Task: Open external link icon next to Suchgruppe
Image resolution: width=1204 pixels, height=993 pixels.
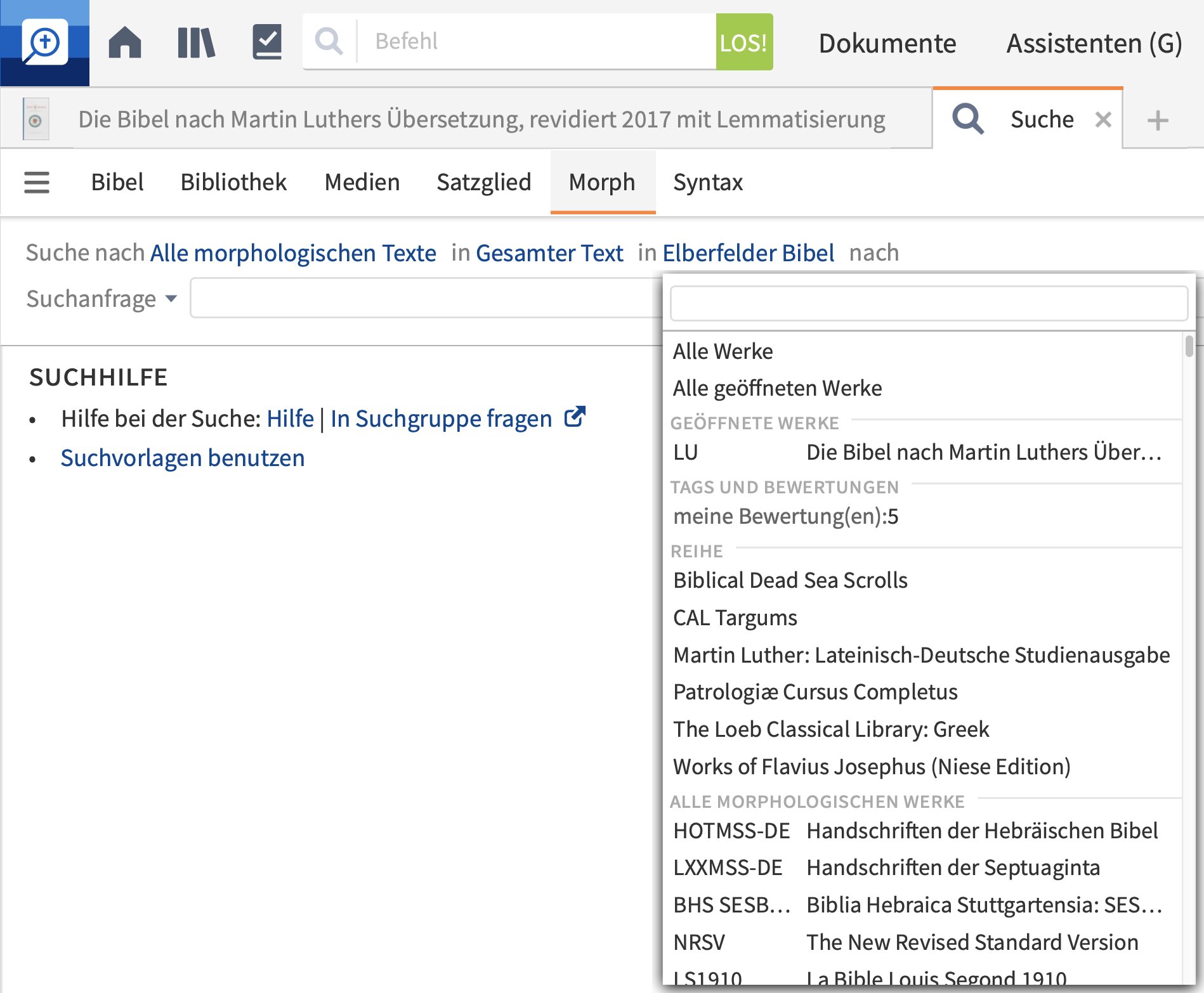Action: [x=575, y=417]
